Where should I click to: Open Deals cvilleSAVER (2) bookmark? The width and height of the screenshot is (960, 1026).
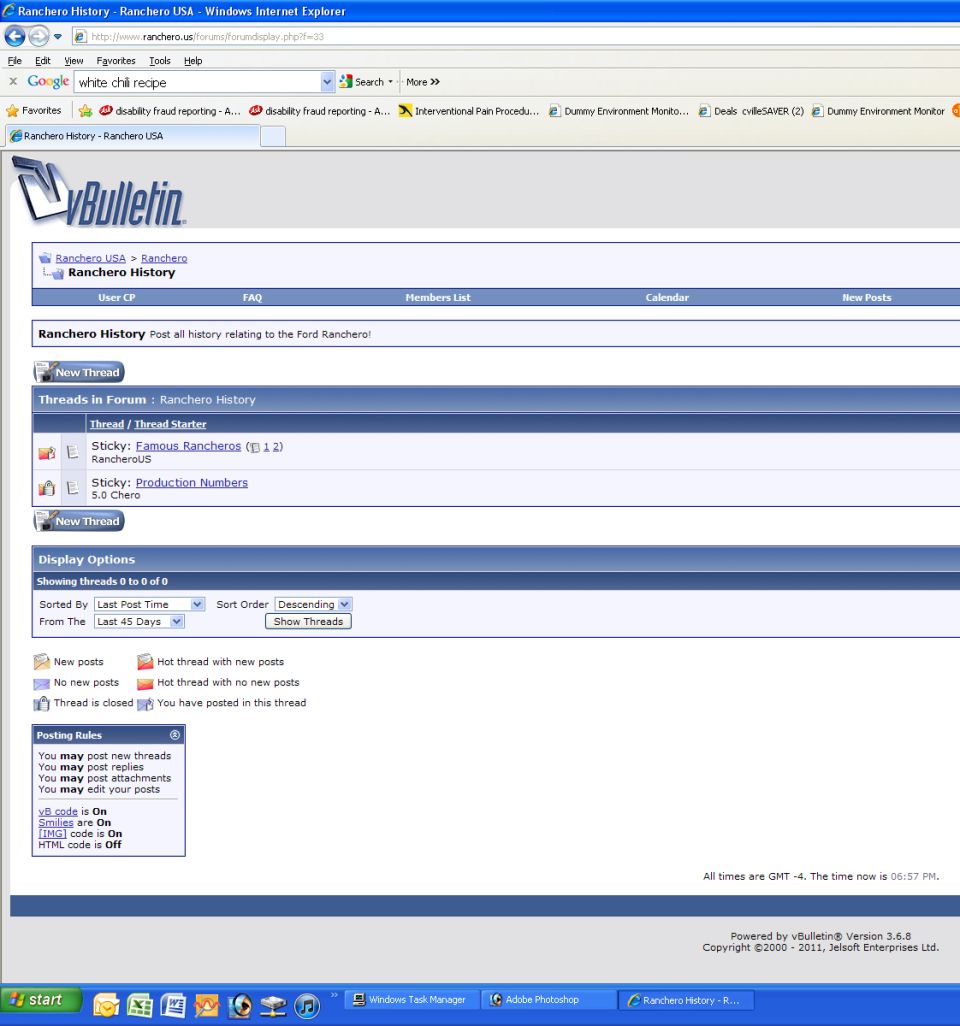[751, 111]
